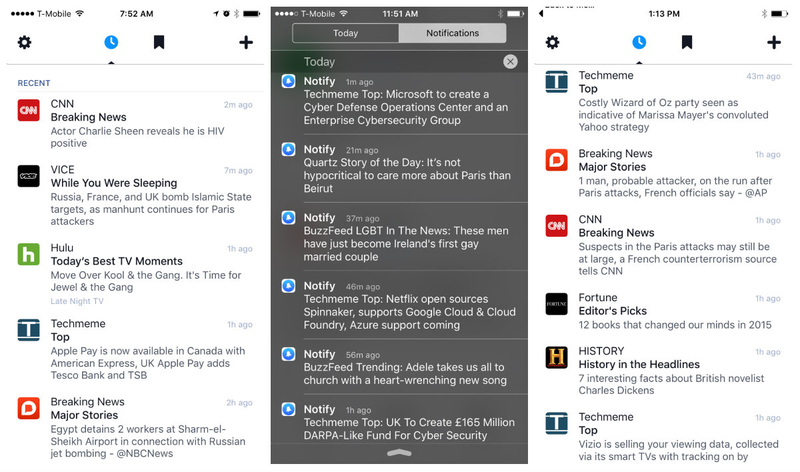Tap HISTORY channel logo icon

click(x=556, y=357)
